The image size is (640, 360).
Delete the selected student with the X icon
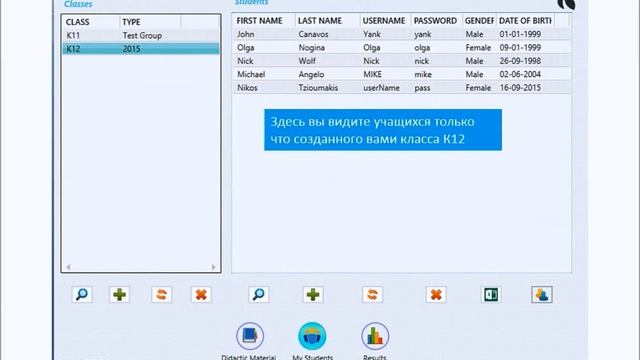[x=436, y=294]
